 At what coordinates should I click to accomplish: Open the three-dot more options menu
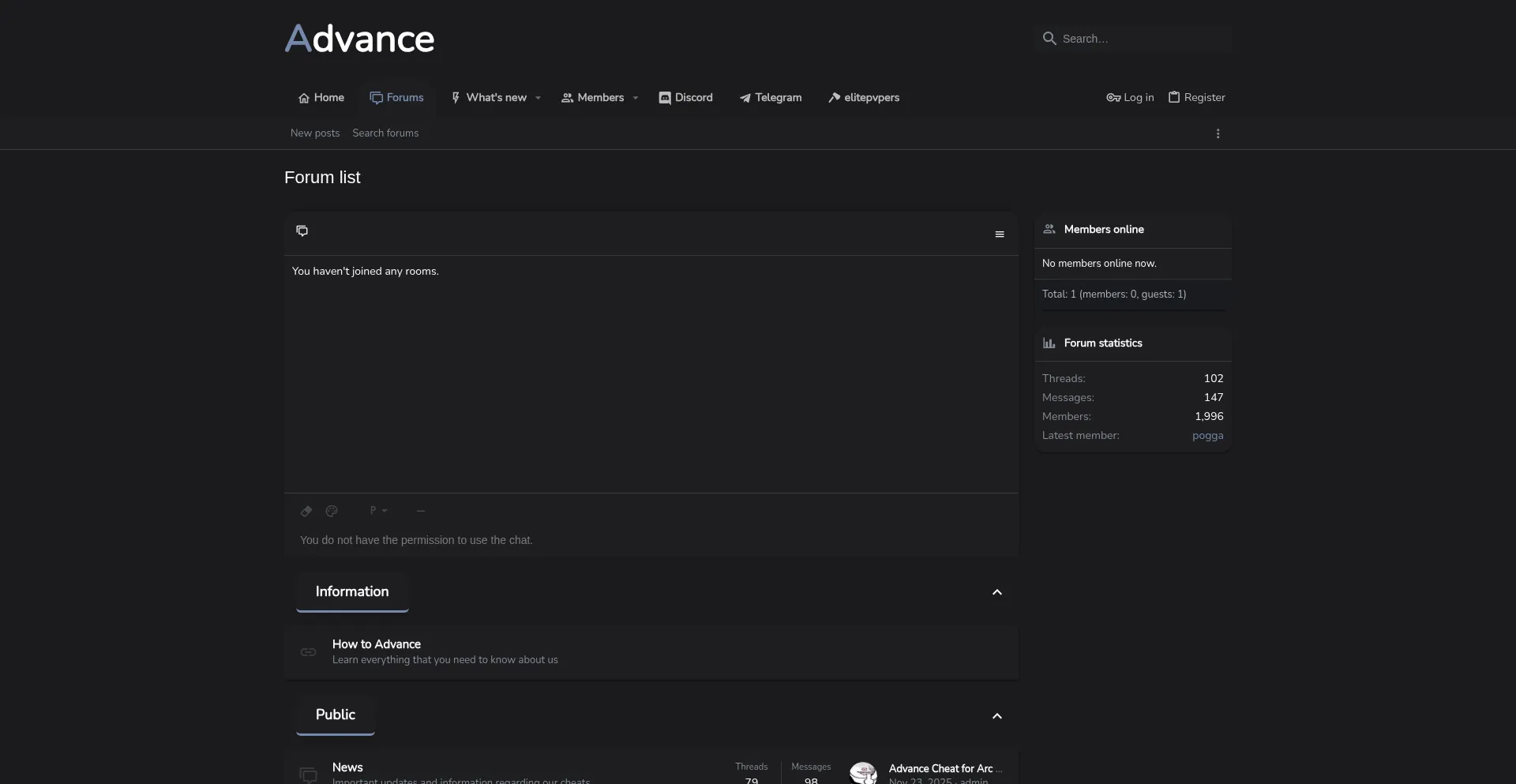[1218, 134]
